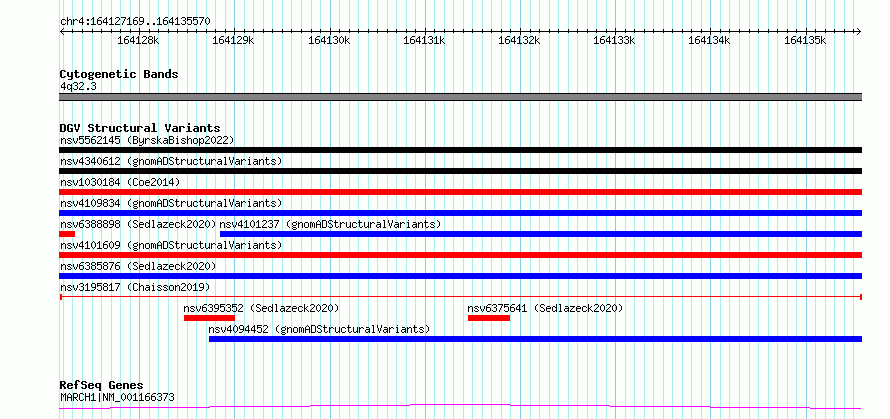This screenshot has height=419, width=890.
Task: Click the nsv4101237 (gnomADStructuralVariants) label
Action: pyautogui.click(x=330, y=224)
